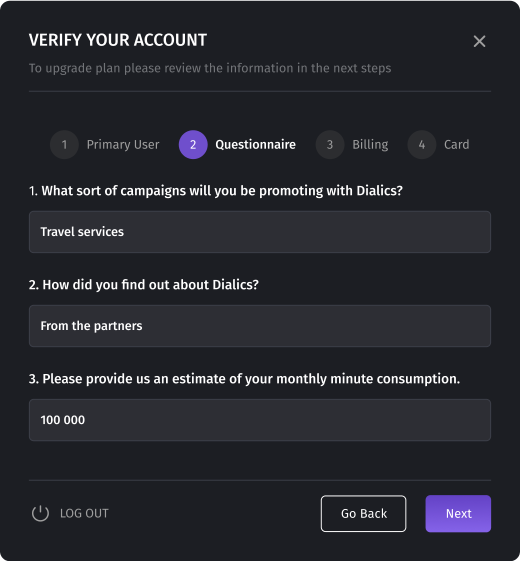Click the Go Back button
This screenshot has width=520, height=561.
(x=364, y=513)
